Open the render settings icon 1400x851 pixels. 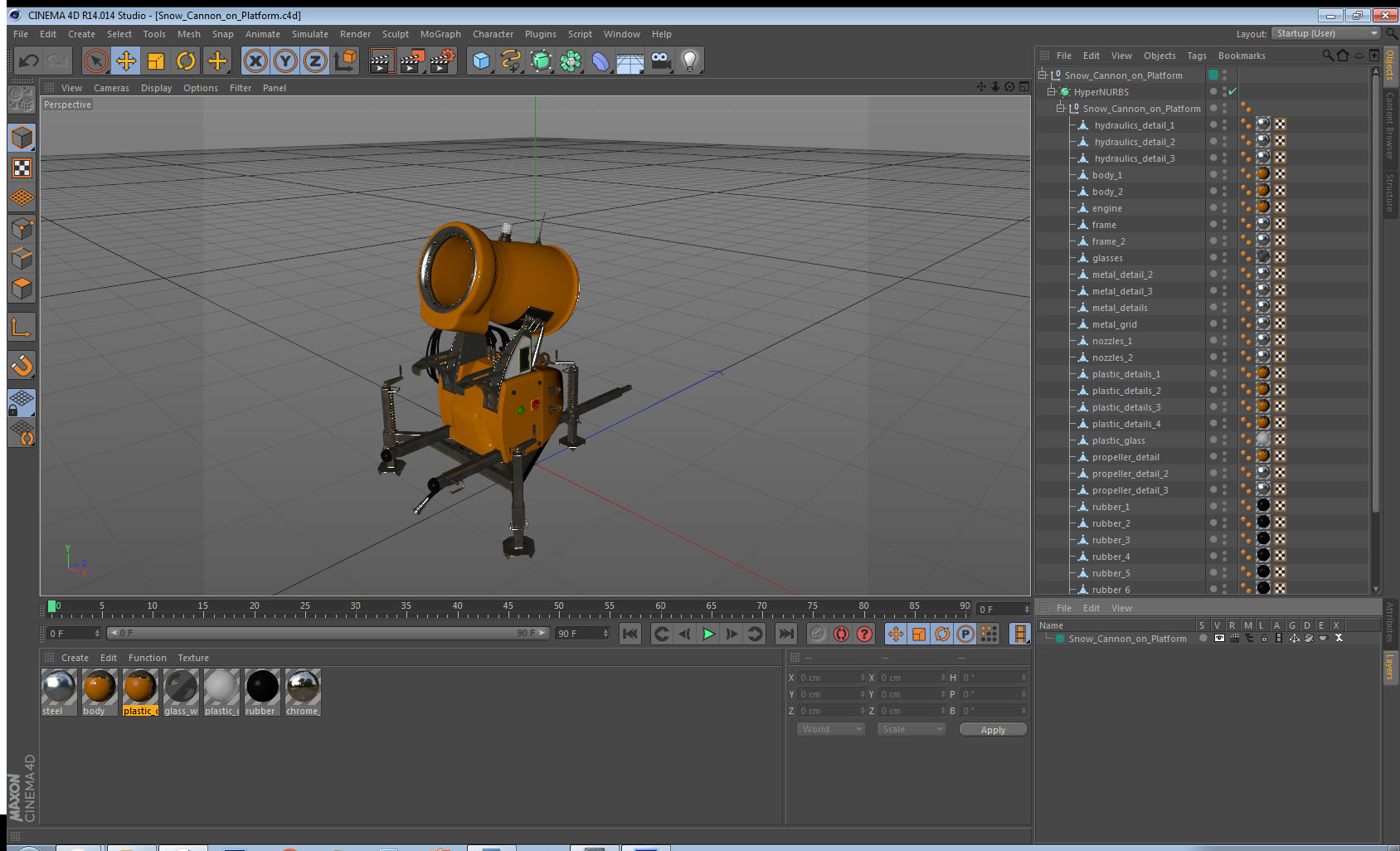(443, 61)
